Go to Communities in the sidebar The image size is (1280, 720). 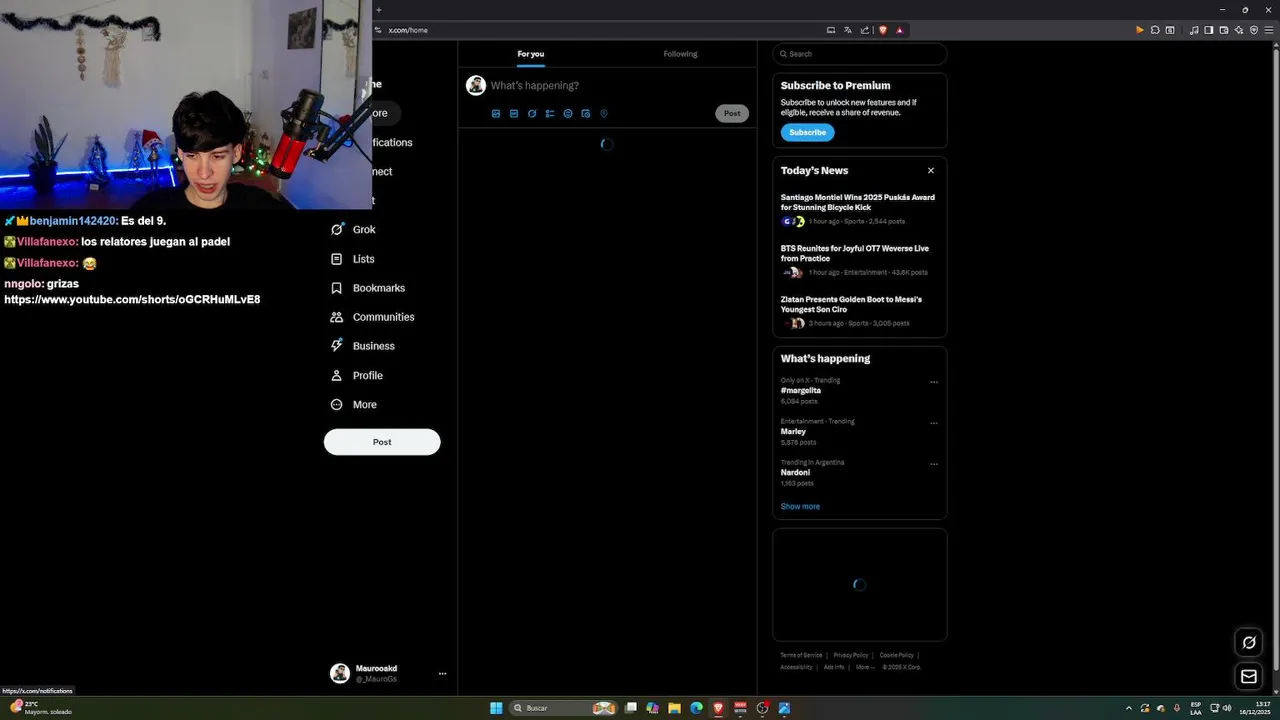click(372, 317)
